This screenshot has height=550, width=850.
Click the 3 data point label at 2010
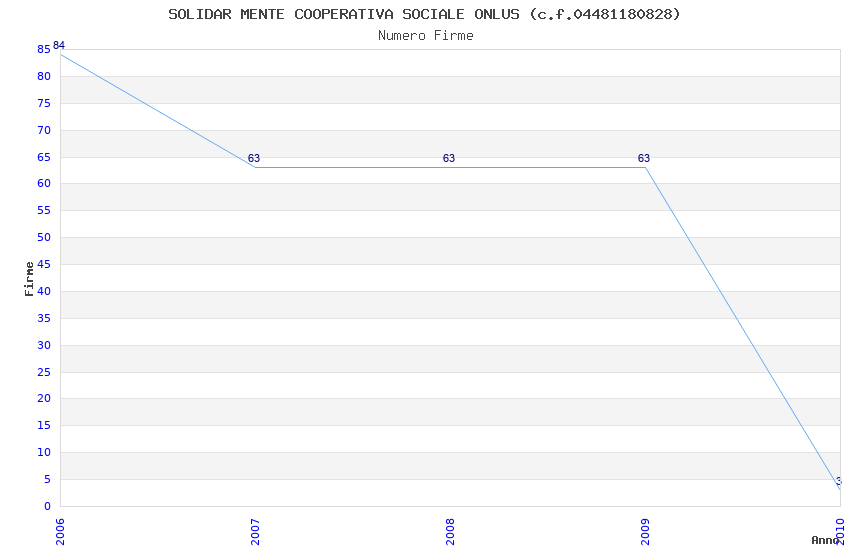pyautogui.click(x=839, y=481)
